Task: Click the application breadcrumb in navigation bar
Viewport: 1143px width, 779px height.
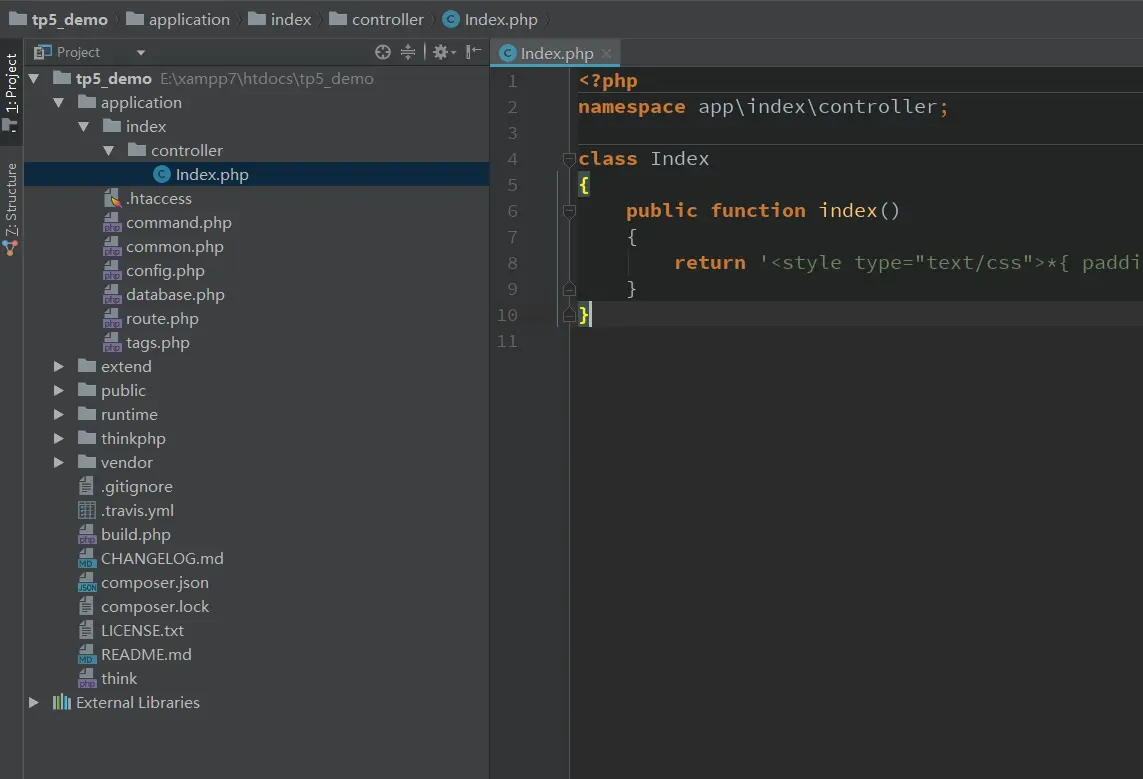Action: (x=189, y=19)
